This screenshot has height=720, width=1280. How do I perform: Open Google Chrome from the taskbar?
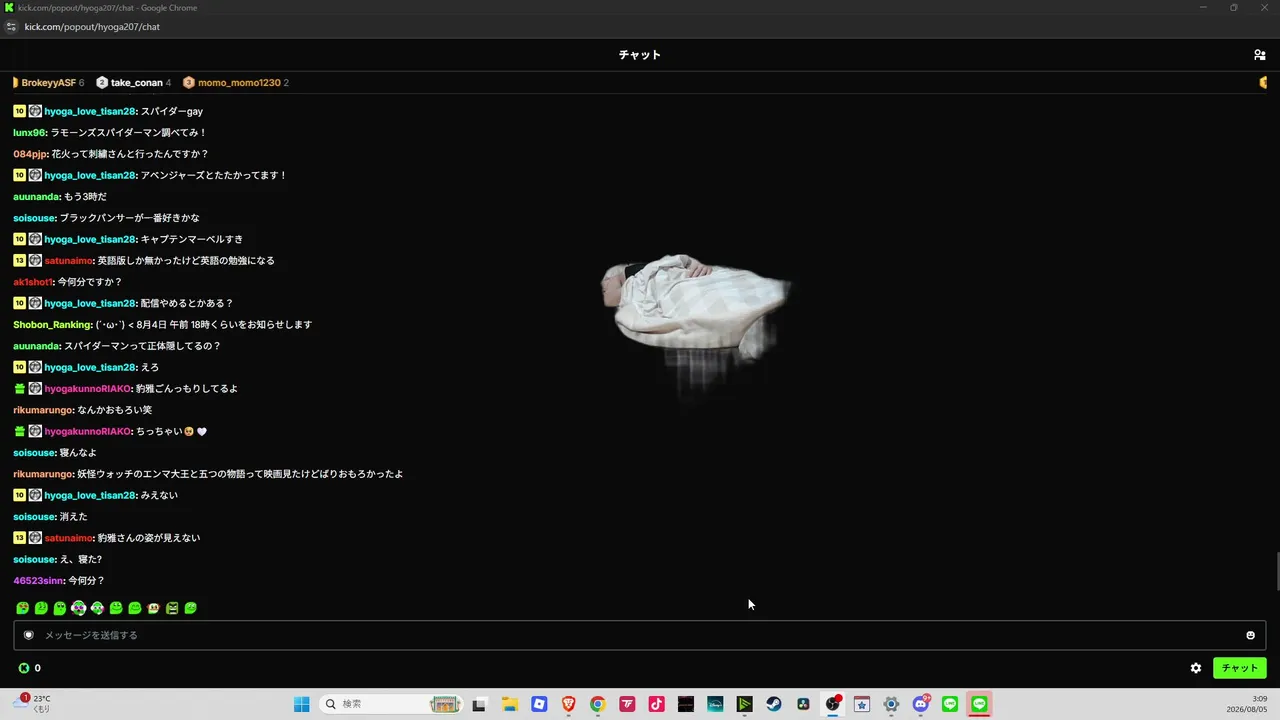pyautogui.click(x=597, y=704)
